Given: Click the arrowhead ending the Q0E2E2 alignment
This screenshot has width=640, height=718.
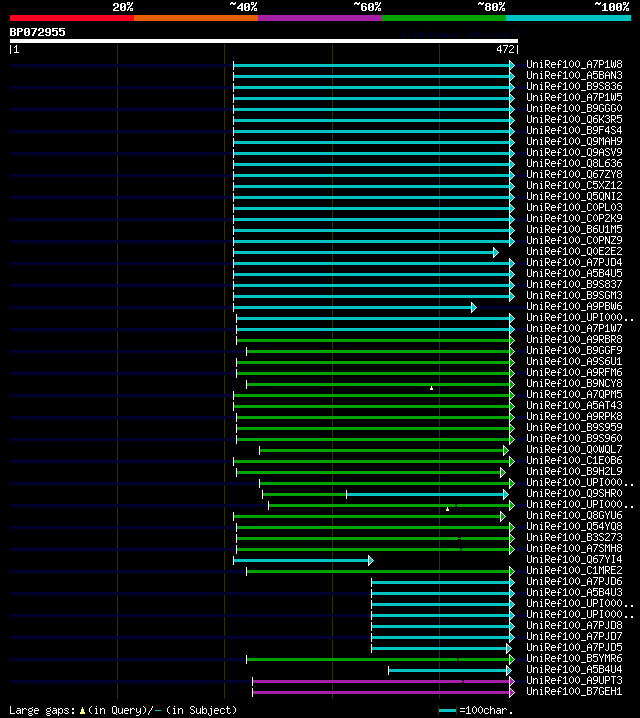Looking at the screenshot, I should [x=496, y=252].
